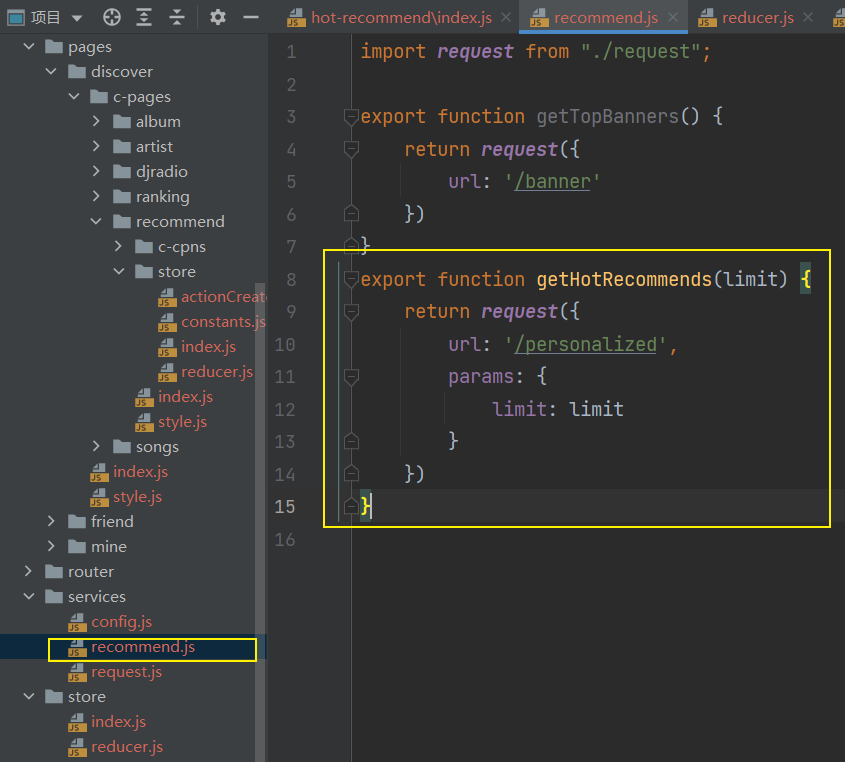Open project panel settings gear
Image resolution: width=845 pixels, height=762 pixels.
[218, 17]
